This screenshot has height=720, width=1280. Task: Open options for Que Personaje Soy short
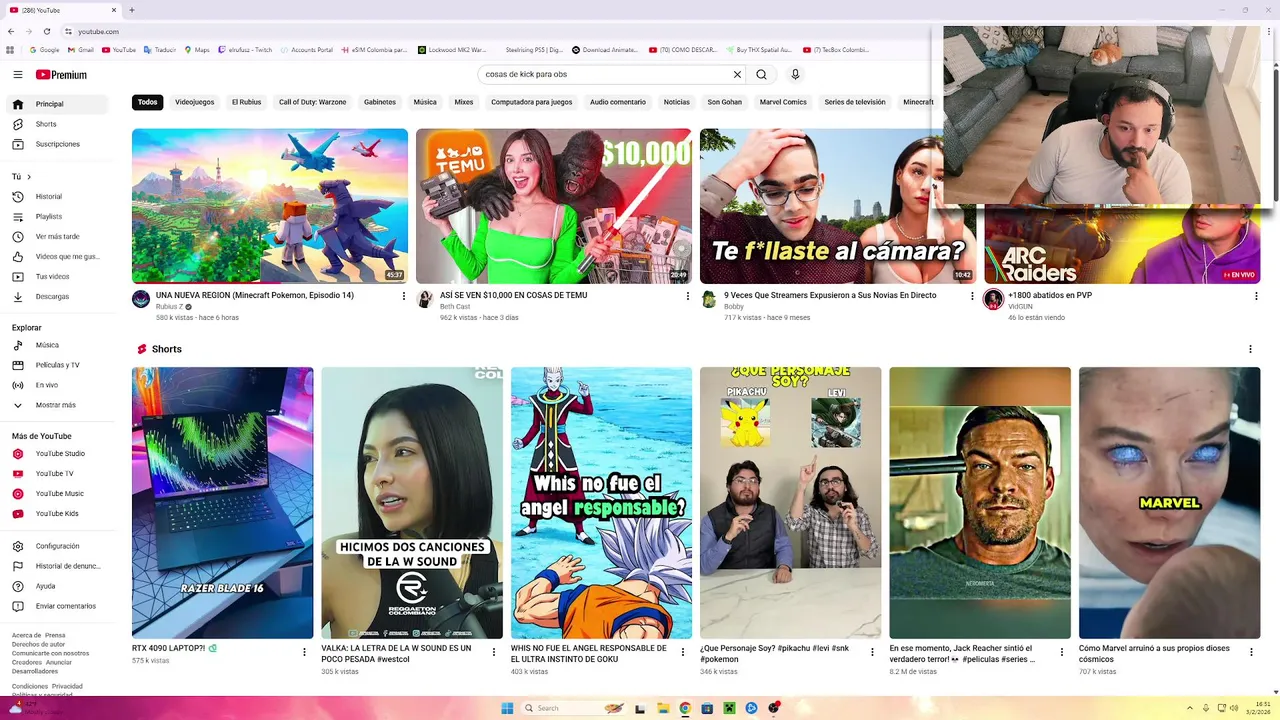point(872,652)
